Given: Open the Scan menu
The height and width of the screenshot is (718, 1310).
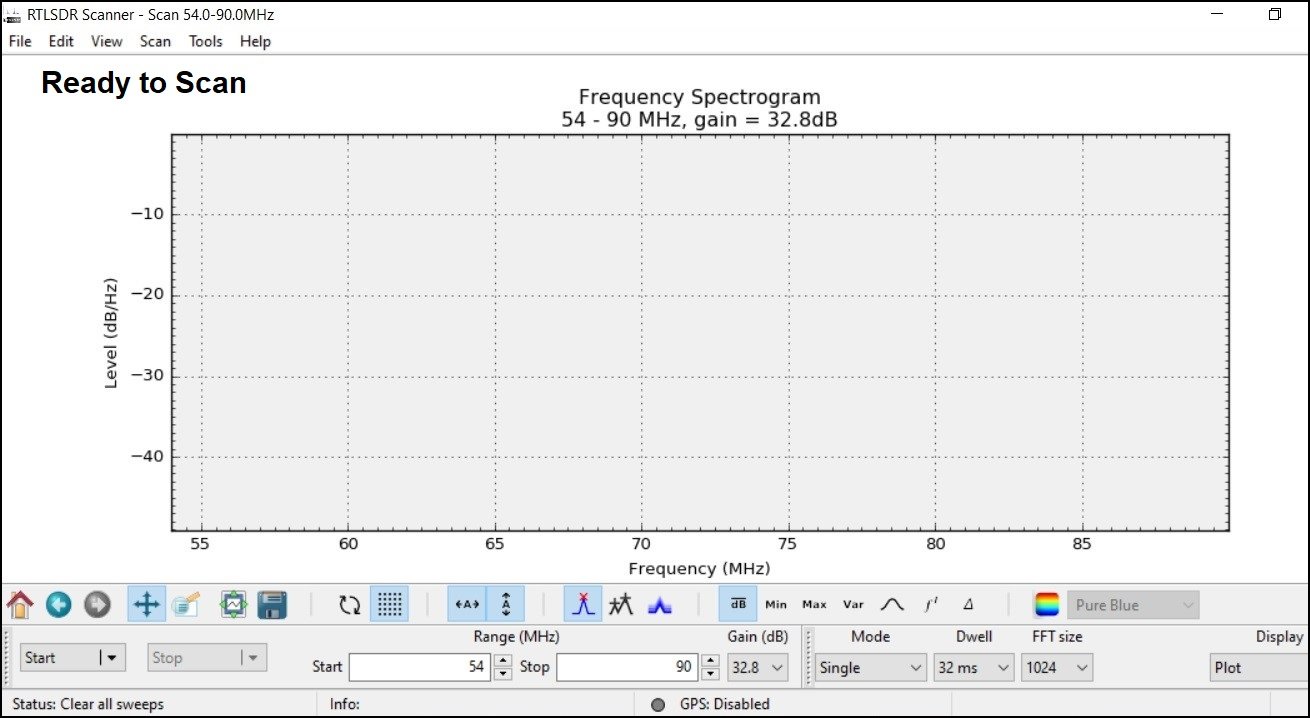Looking at the screenshot, I should click(x=155, y=41).
